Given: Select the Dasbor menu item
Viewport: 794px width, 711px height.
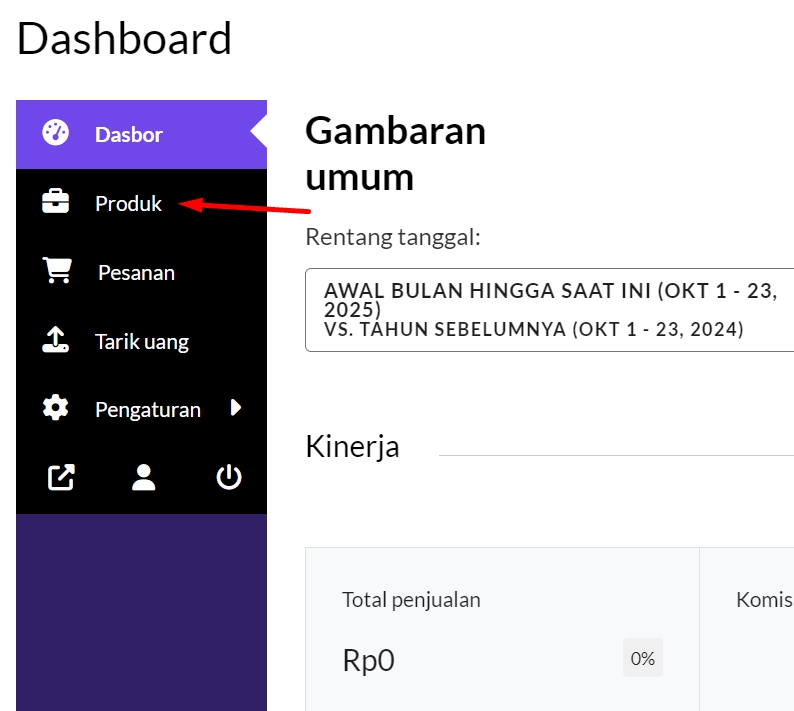Looking at the screenshot, I should tap(141, 135).
